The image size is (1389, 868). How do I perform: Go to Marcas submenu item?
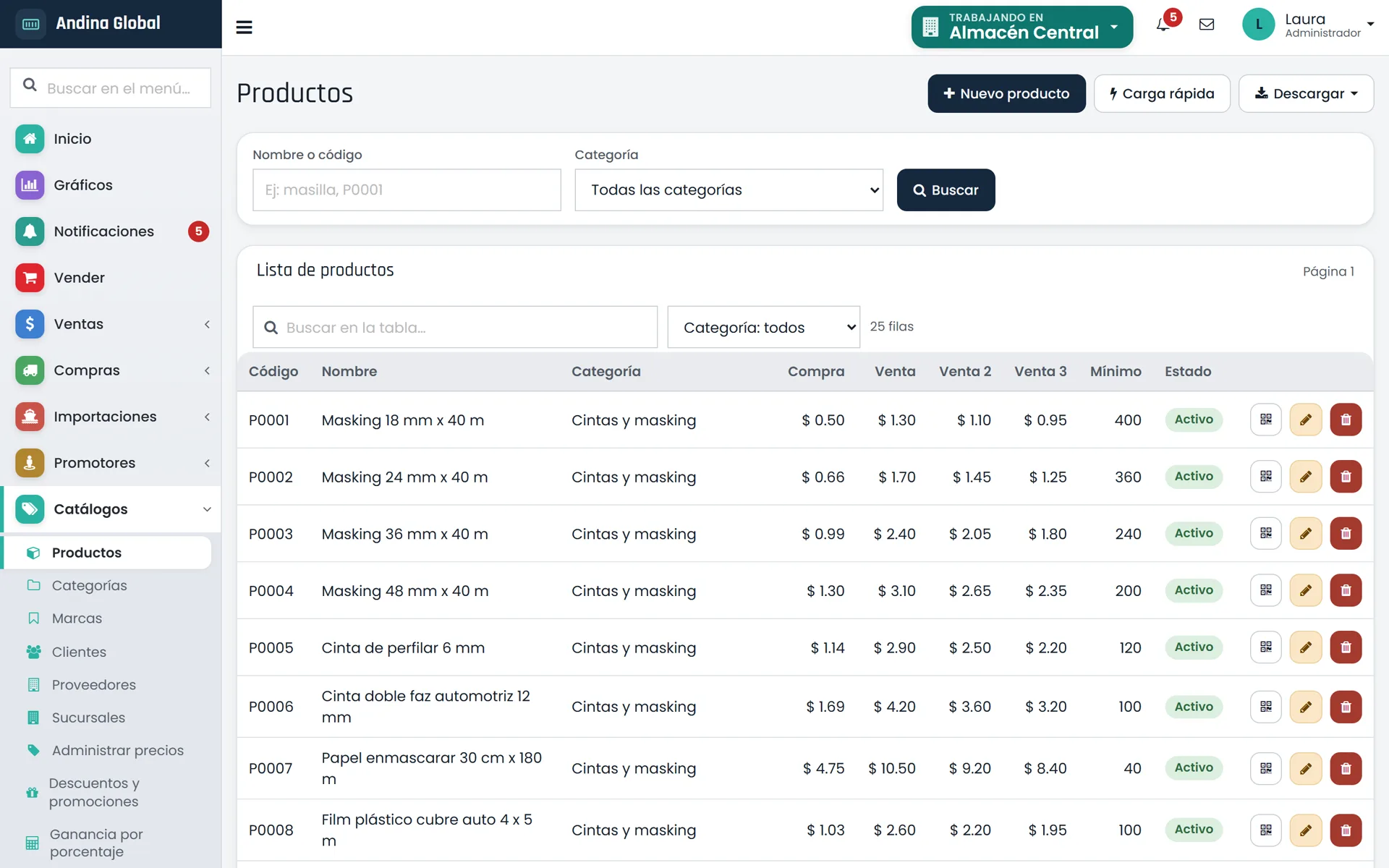[x=77, y=618]
